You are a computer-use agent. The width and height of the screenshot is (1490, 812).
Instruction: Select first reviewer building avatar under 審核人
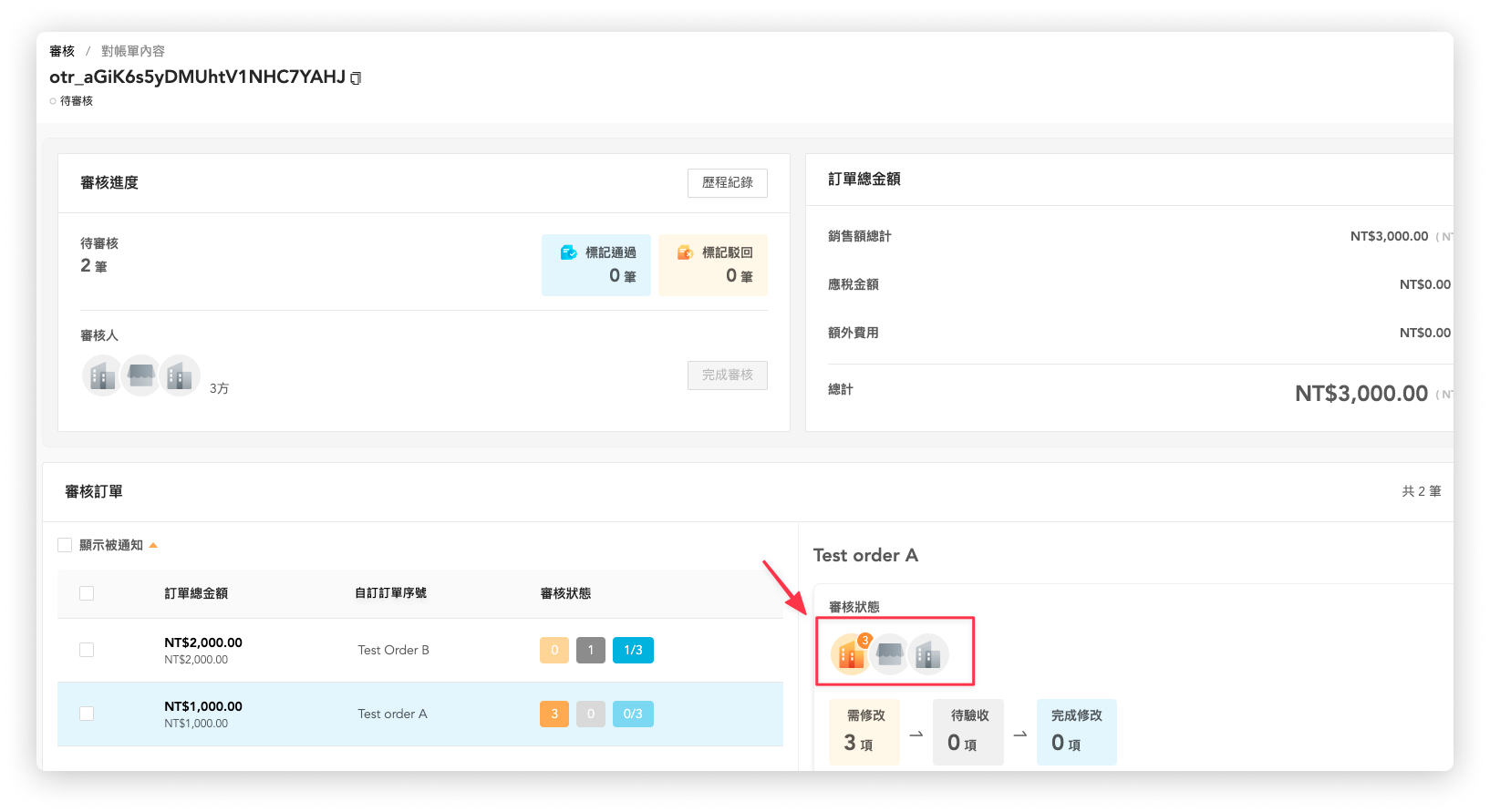pyautogui.click(x=102, y=375)
